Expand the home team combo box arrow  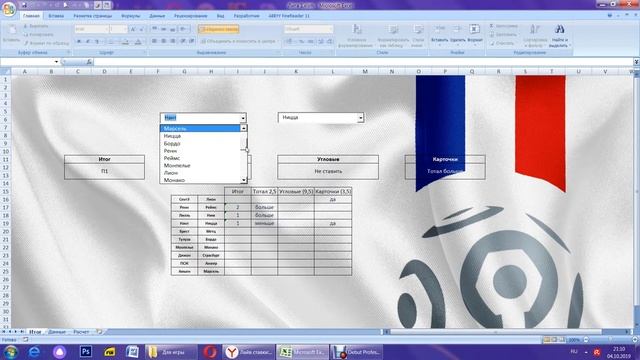pos(243,118)
